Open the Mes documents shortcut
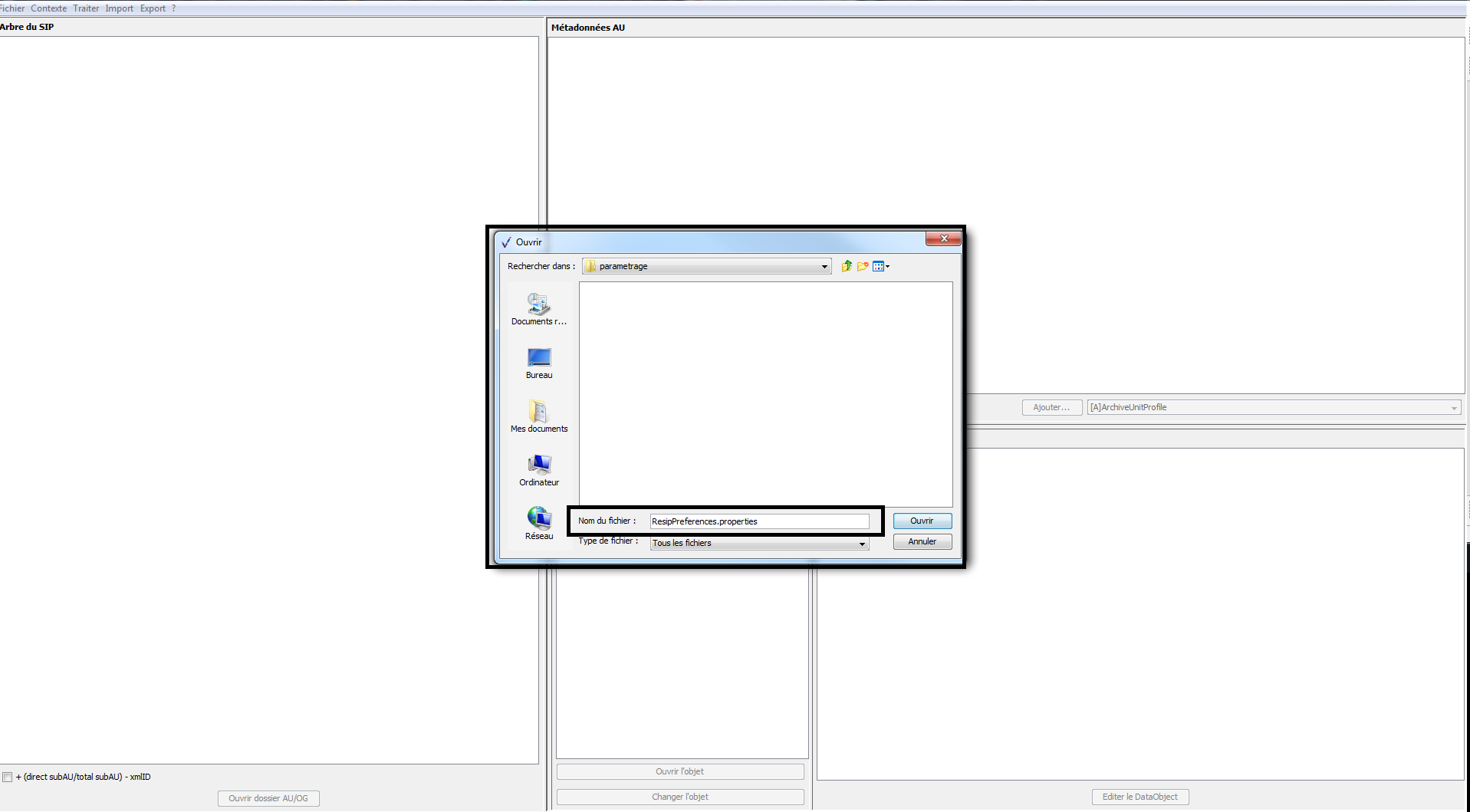The width and height of the screenshot is (1470, 812). coord(538,416)
